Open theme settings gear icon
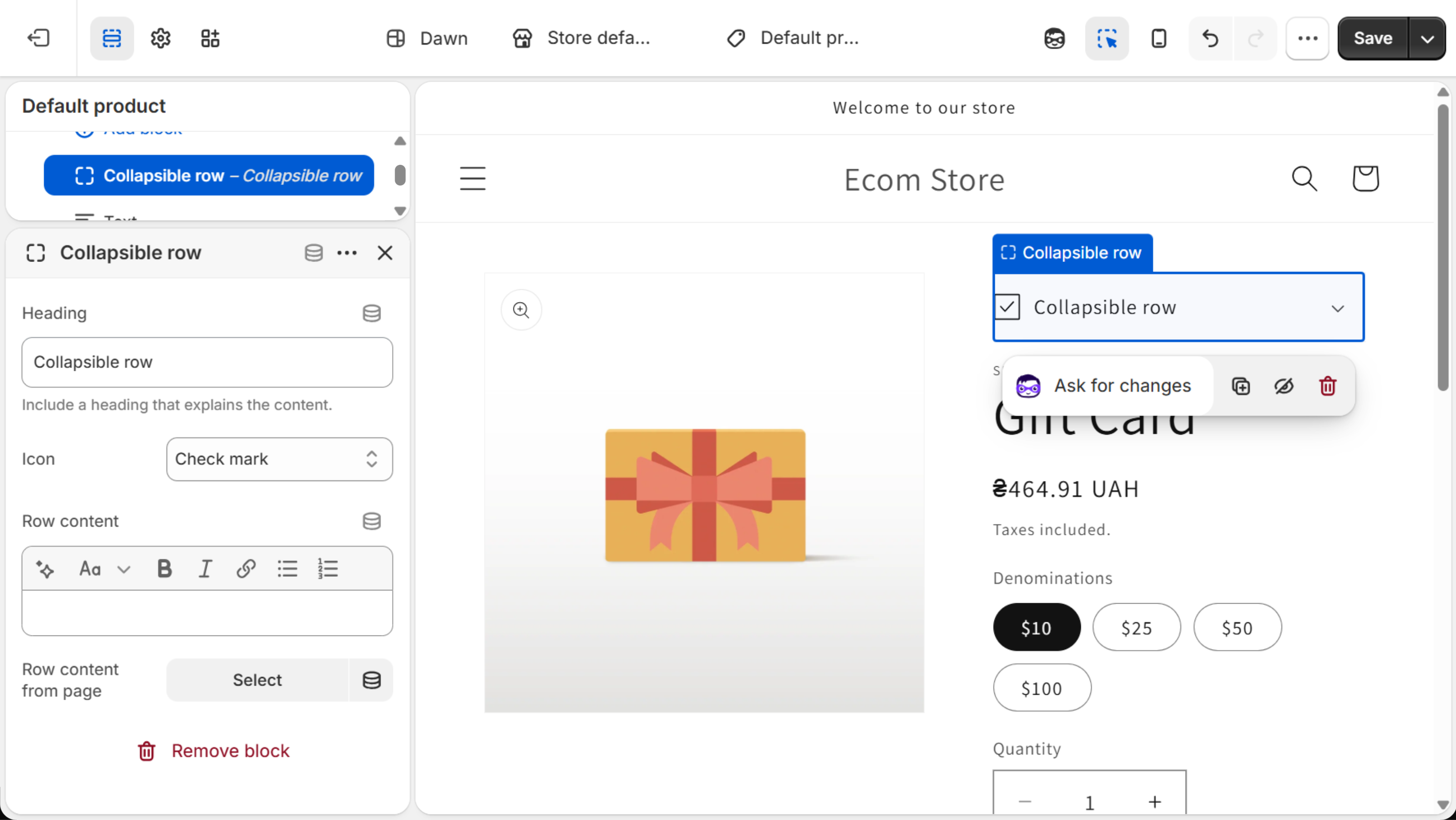Viewport: 1456px width, 820px height. [x=161, y=38]
